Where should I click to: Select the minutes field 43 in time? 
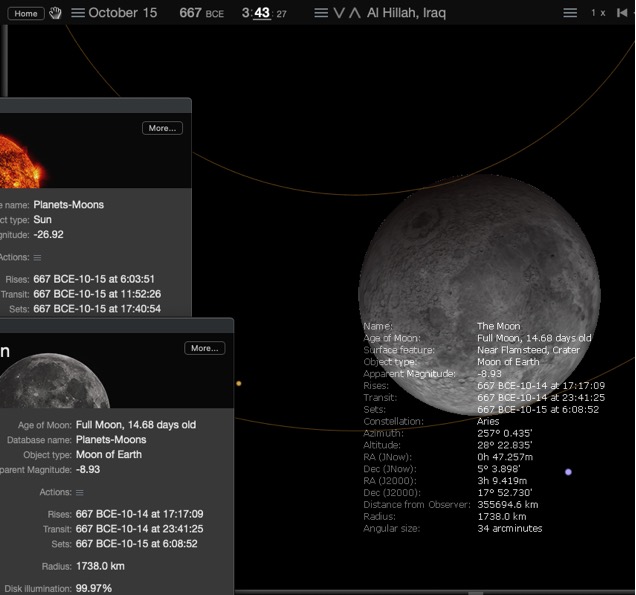coord(262,13)
